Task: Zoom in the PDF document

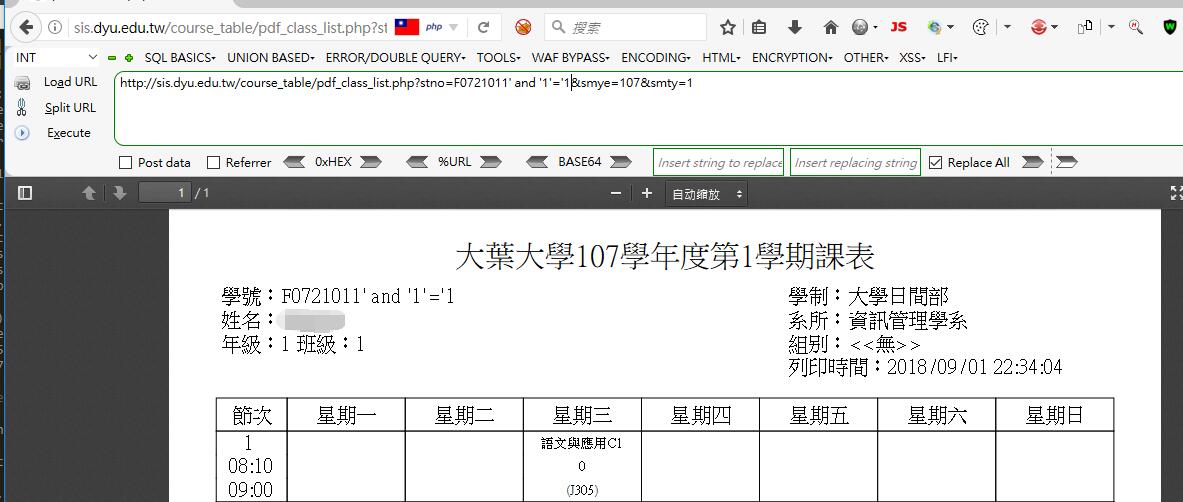Action: pos(647,193)
